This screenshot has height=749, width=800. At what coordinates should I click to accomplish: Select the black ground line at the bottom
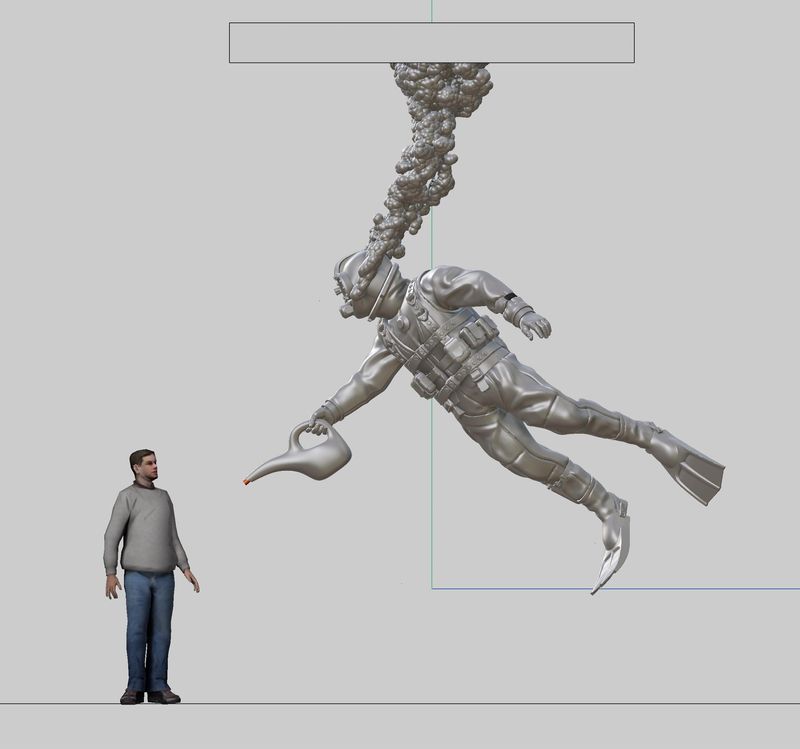tap(400, 704)
